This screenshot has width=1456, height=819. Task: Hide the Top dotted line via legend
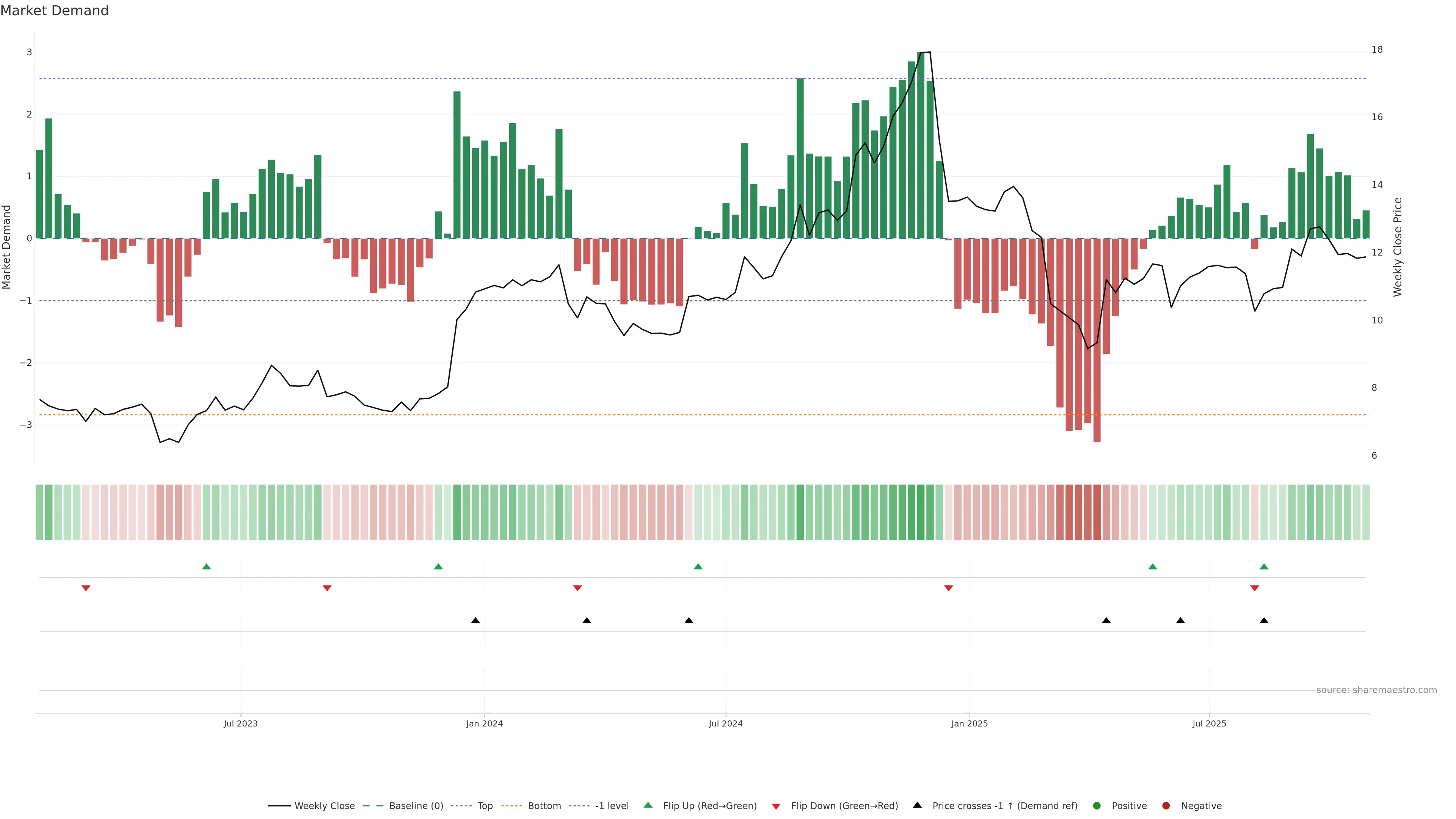[485, 805]
